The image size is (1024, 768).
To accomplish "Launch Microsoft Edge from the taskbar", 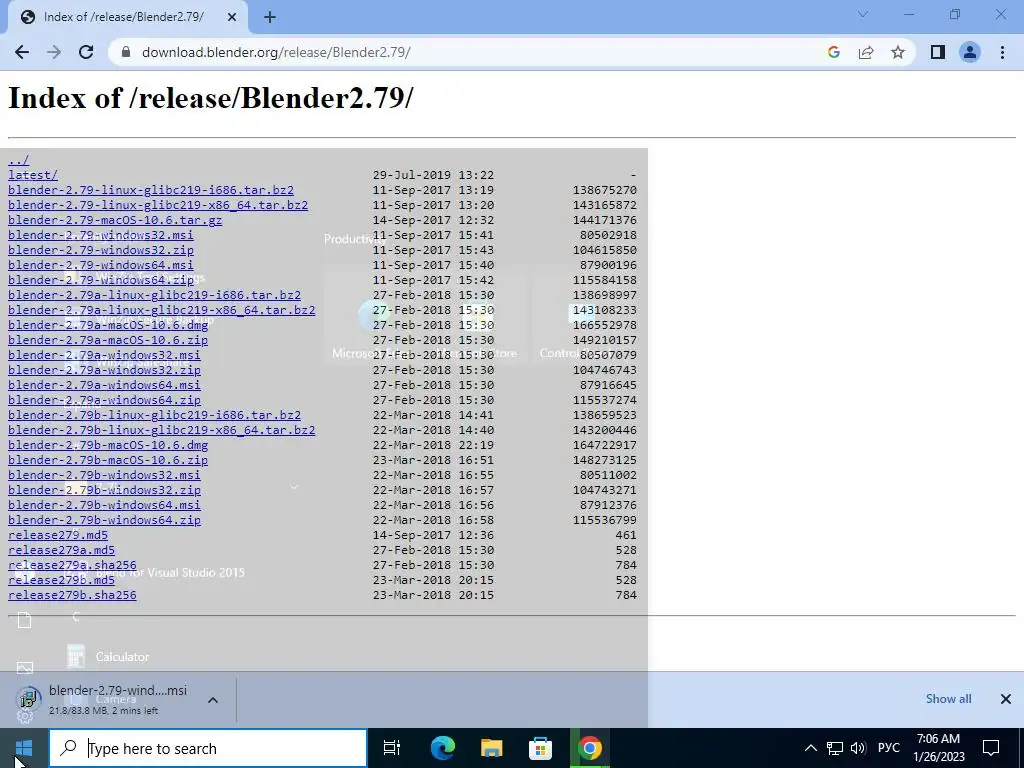I will [x=443, y=748].
